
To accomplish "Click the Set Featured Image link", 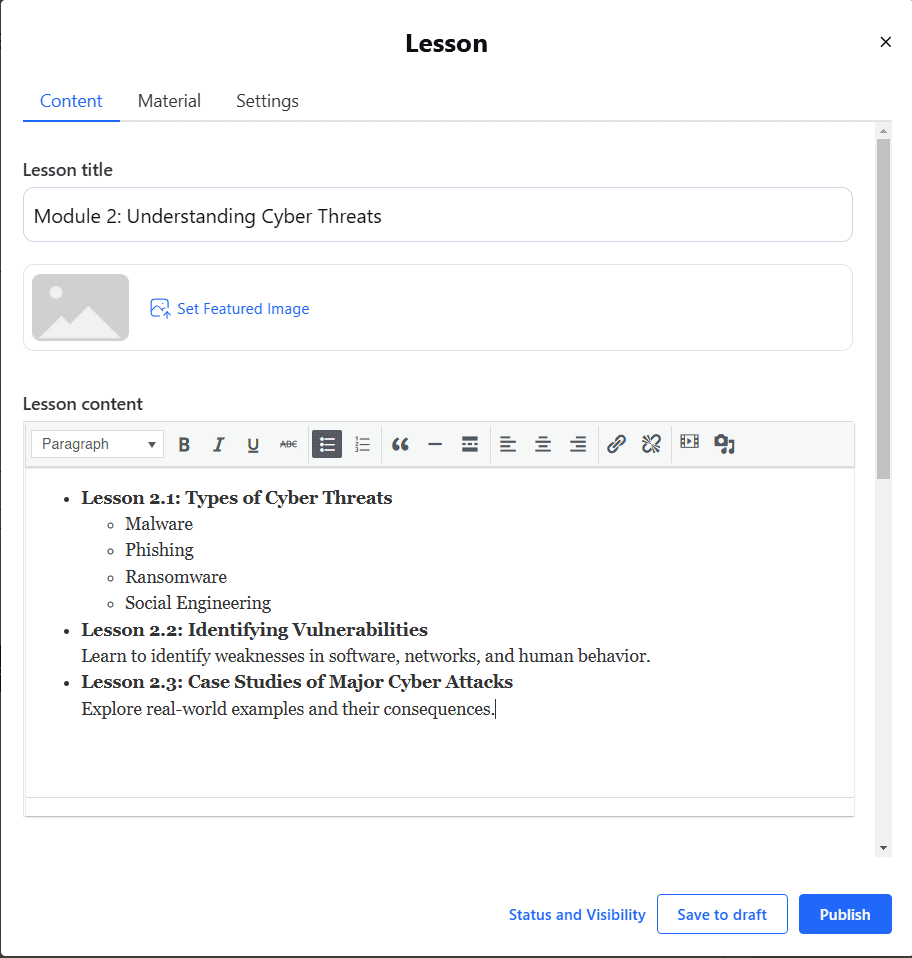I will 243,309.
